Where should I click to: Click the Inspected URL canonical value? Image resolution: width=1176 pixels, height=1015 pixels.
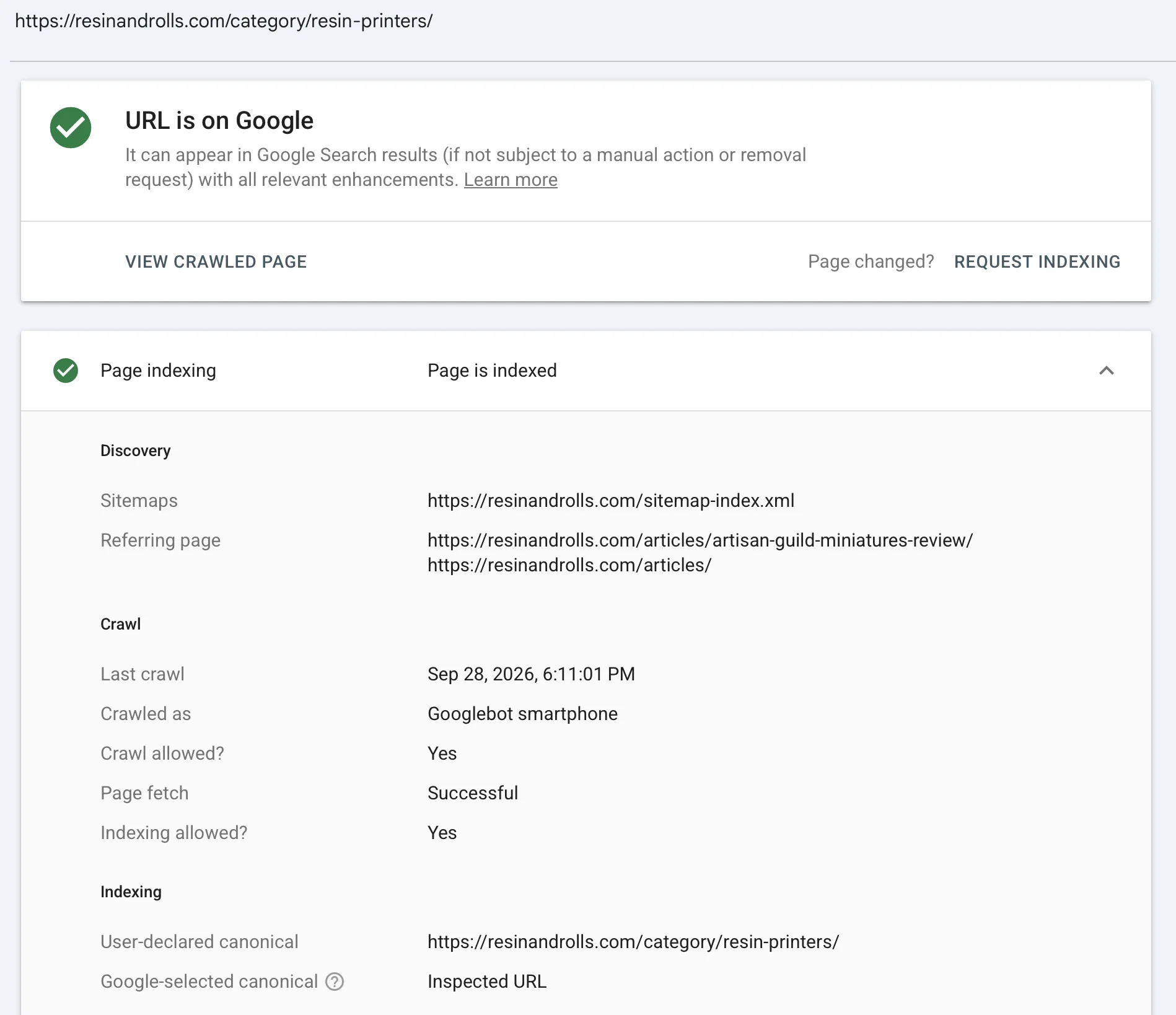487,982
